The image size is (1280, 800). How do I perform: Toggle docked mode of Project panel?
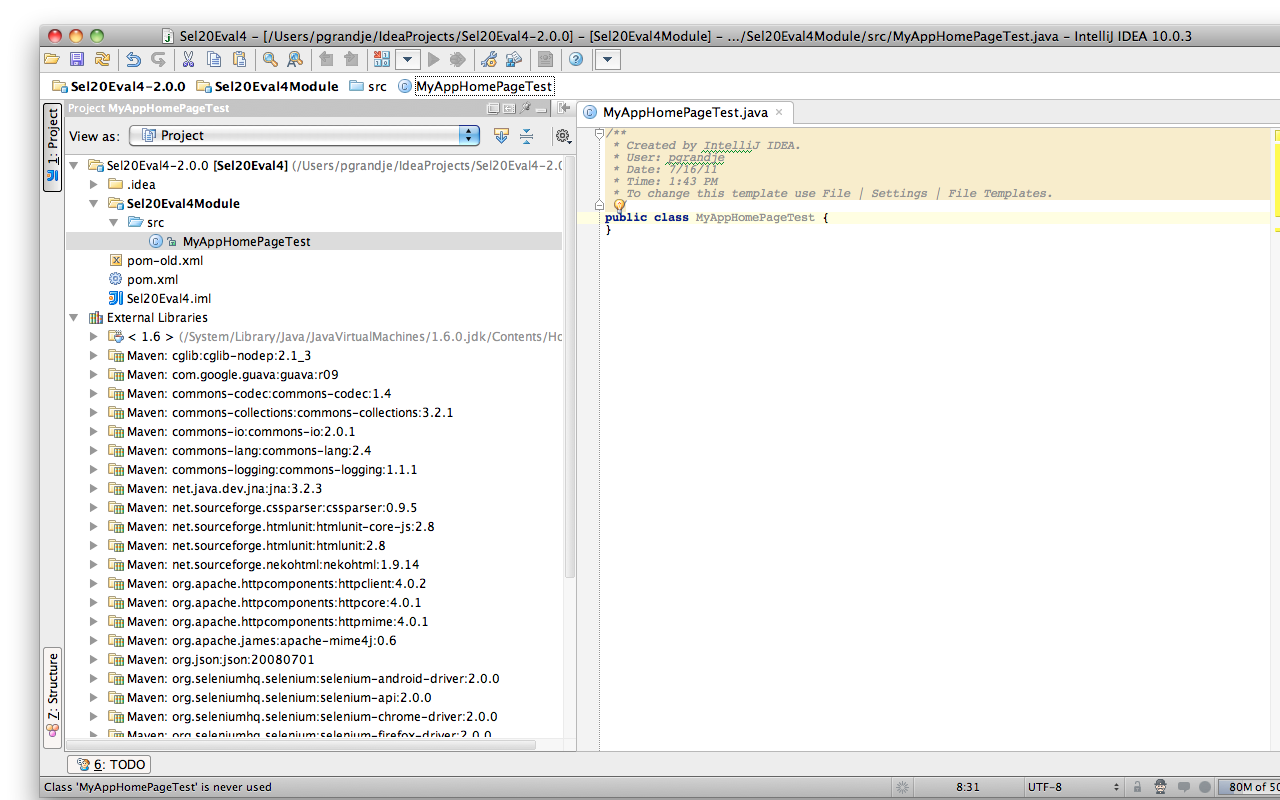point(509,108)
